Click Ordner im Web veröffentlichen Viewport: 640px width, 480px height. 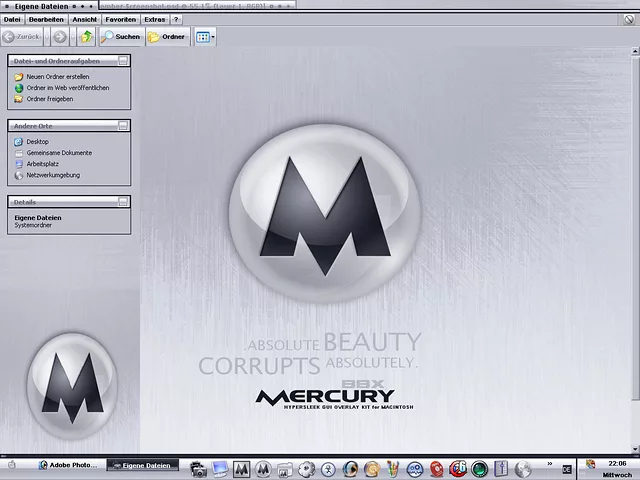coord(68,88)
